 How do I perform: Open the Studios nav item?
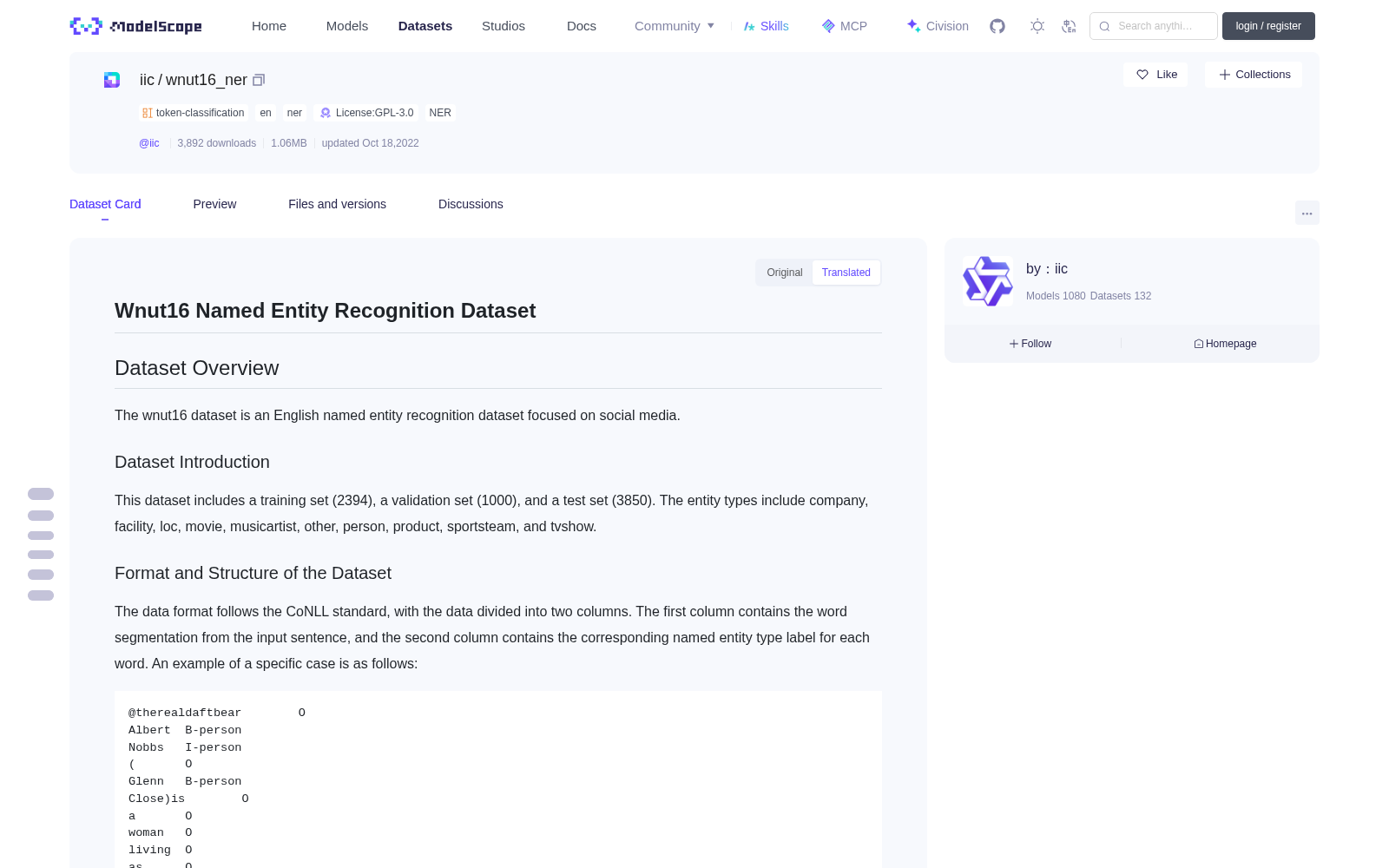pos(504,26)
